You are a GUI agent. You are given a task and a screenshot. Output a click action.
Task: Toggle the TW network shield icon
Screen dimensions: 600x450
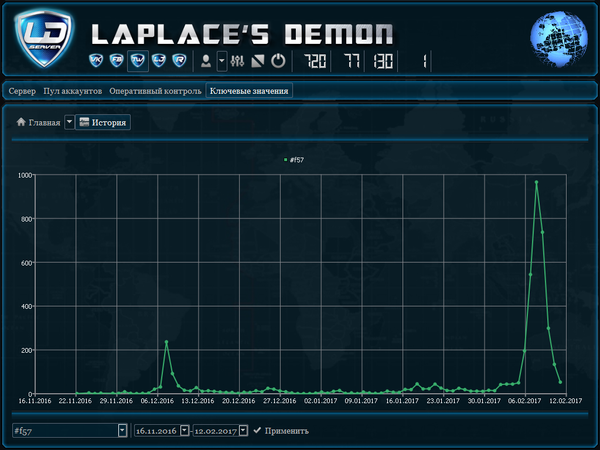[138, 60]
